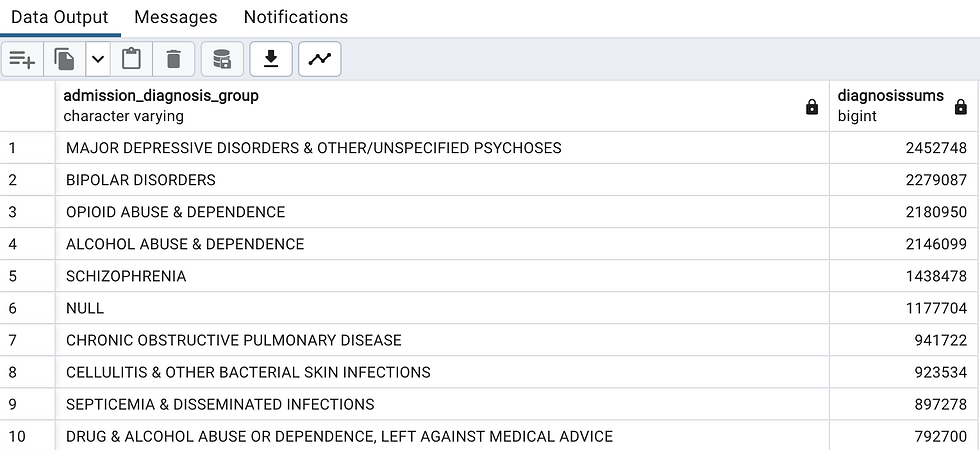980x450 pixels.
Task: Select the SCHIZOPHRENIA cell
Action: click(442, 276)
